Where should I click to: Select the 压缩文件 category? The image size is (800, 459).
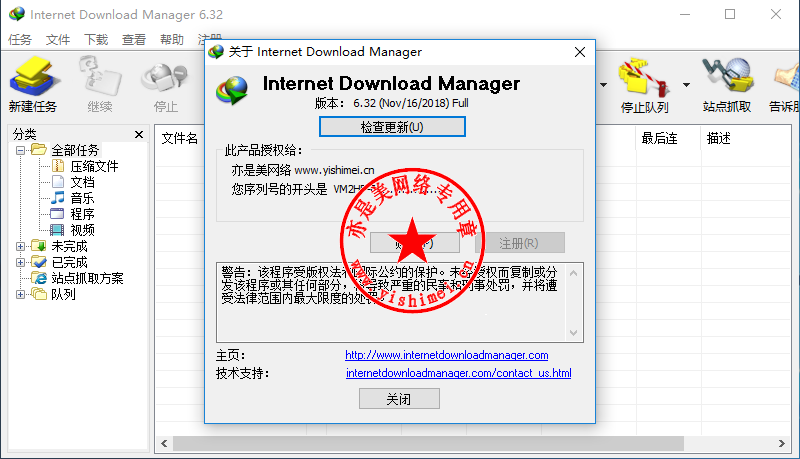94,166
